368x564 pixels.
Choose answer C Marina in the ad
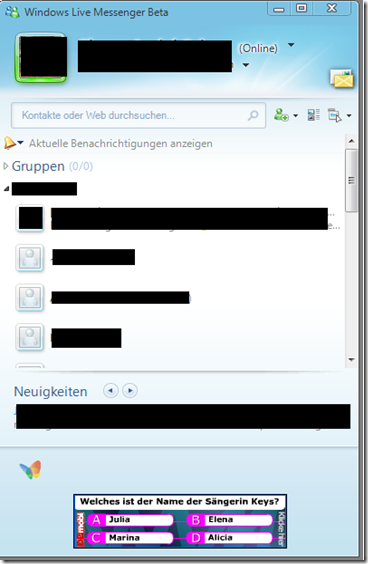point(130,538)
